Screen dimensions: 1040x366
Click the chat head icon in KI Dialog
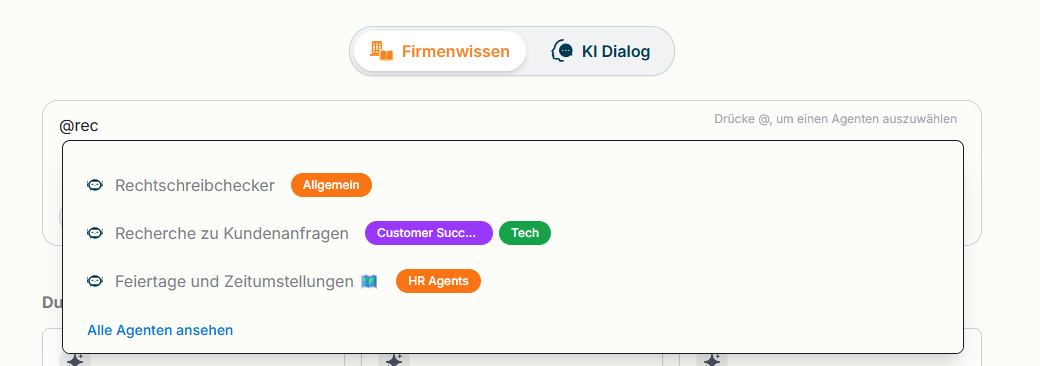pos(562,51)
